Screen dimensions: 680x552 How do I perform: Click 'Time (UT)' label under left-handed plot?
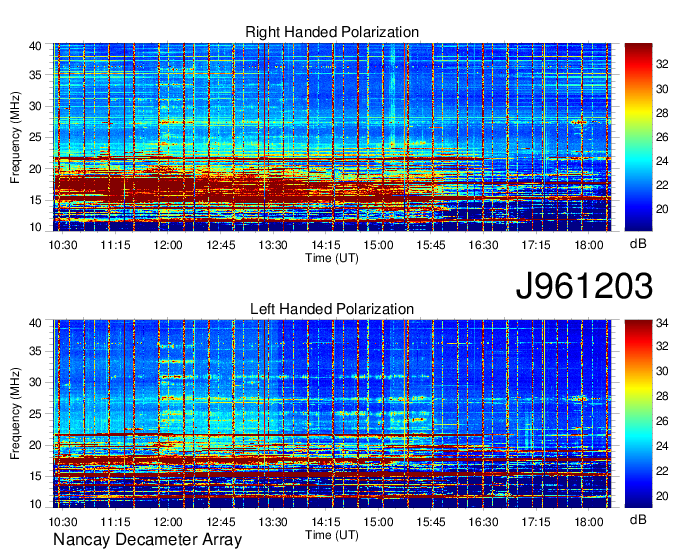(x=332, y=535)
